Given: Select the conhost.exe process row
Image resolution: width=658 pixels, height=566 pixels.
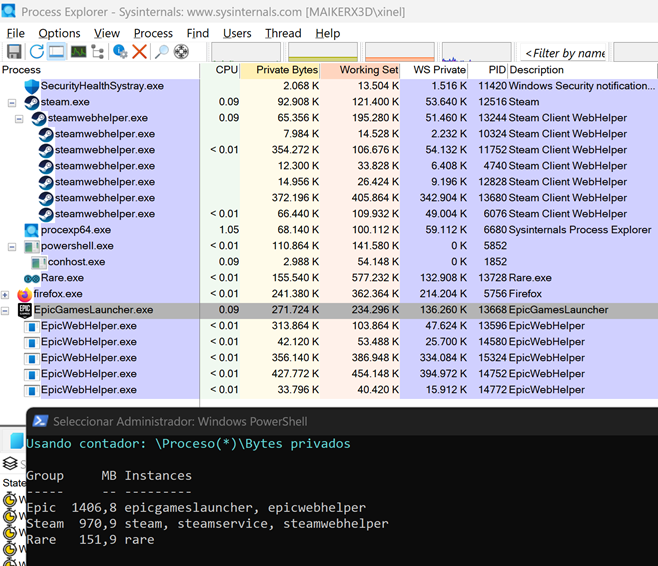Looking at the screenshot, I should point(329,262).
